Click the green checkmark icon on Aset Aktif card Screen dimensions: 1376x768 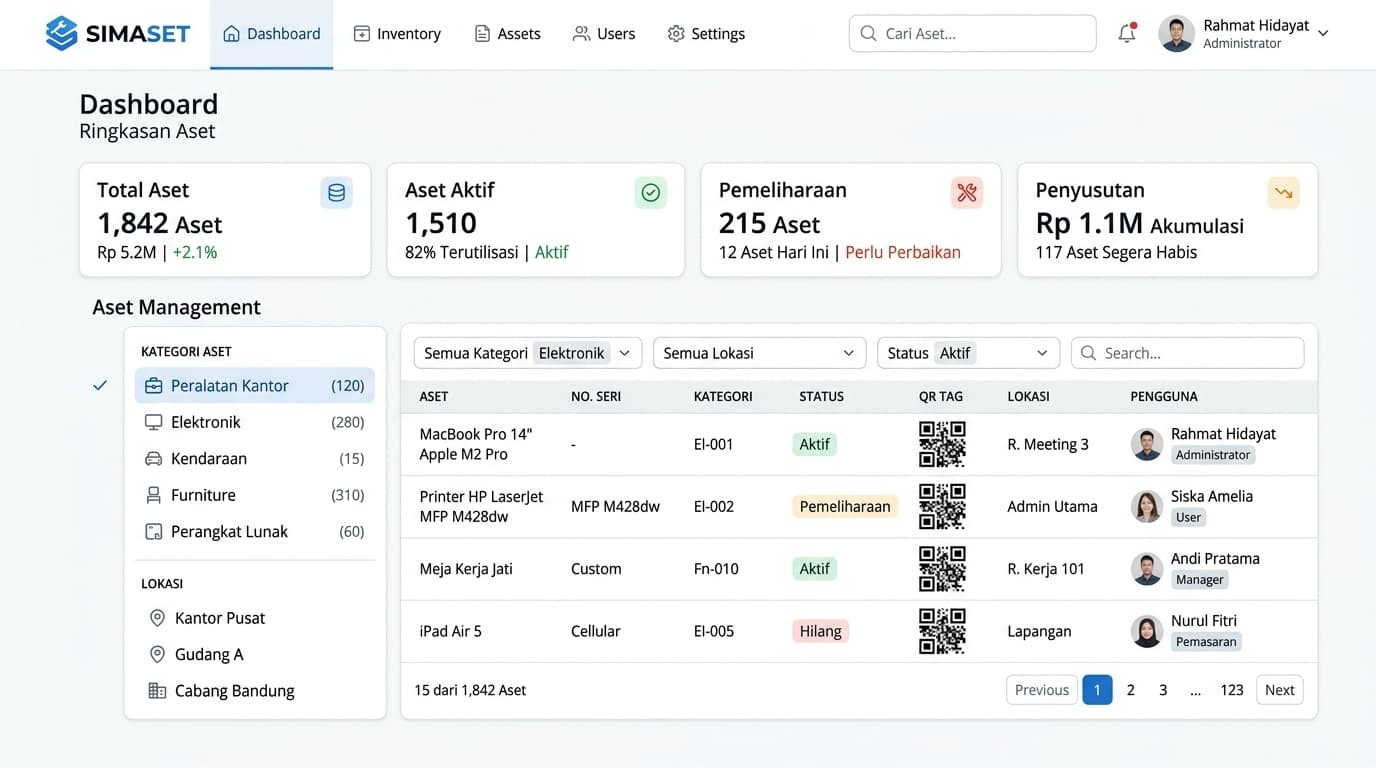click(651, 192)
